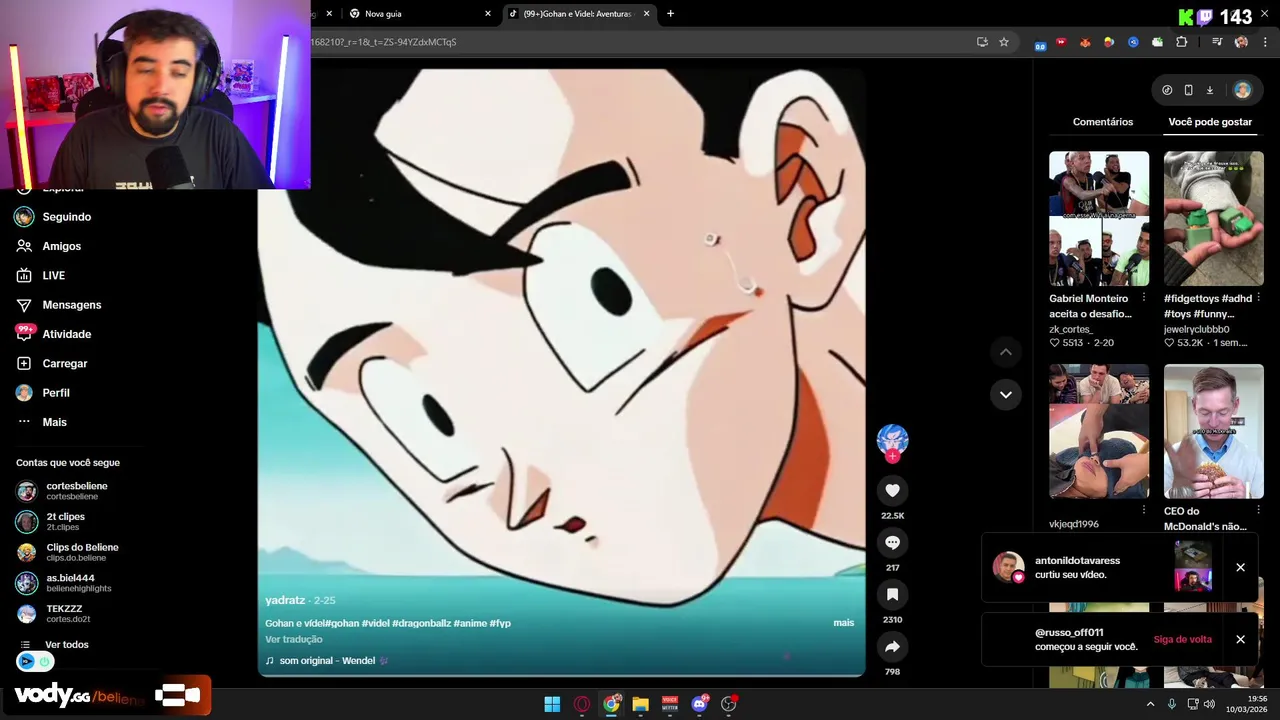Open the MetaMask fox extension icon
The width and height of the screenshot is (1280, 720).
click(x=1085, y=42)
